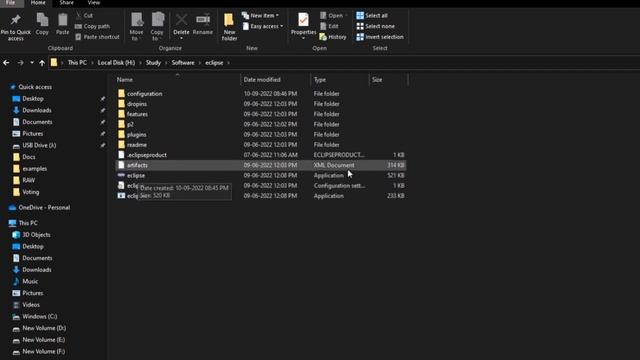Image resolution: width=640 pixels, height=360 pixels.
Task: Open the Easy access dropdown
Action: tap(262, 26)
